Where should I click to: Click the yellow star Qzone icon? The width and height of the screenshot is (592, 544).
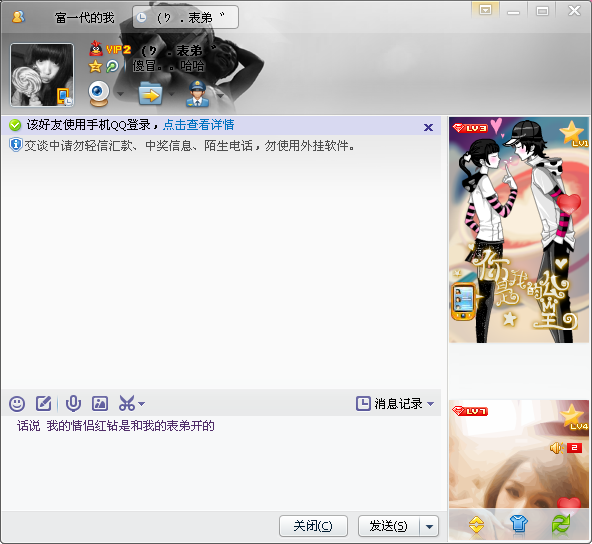(x=95, y=66)
